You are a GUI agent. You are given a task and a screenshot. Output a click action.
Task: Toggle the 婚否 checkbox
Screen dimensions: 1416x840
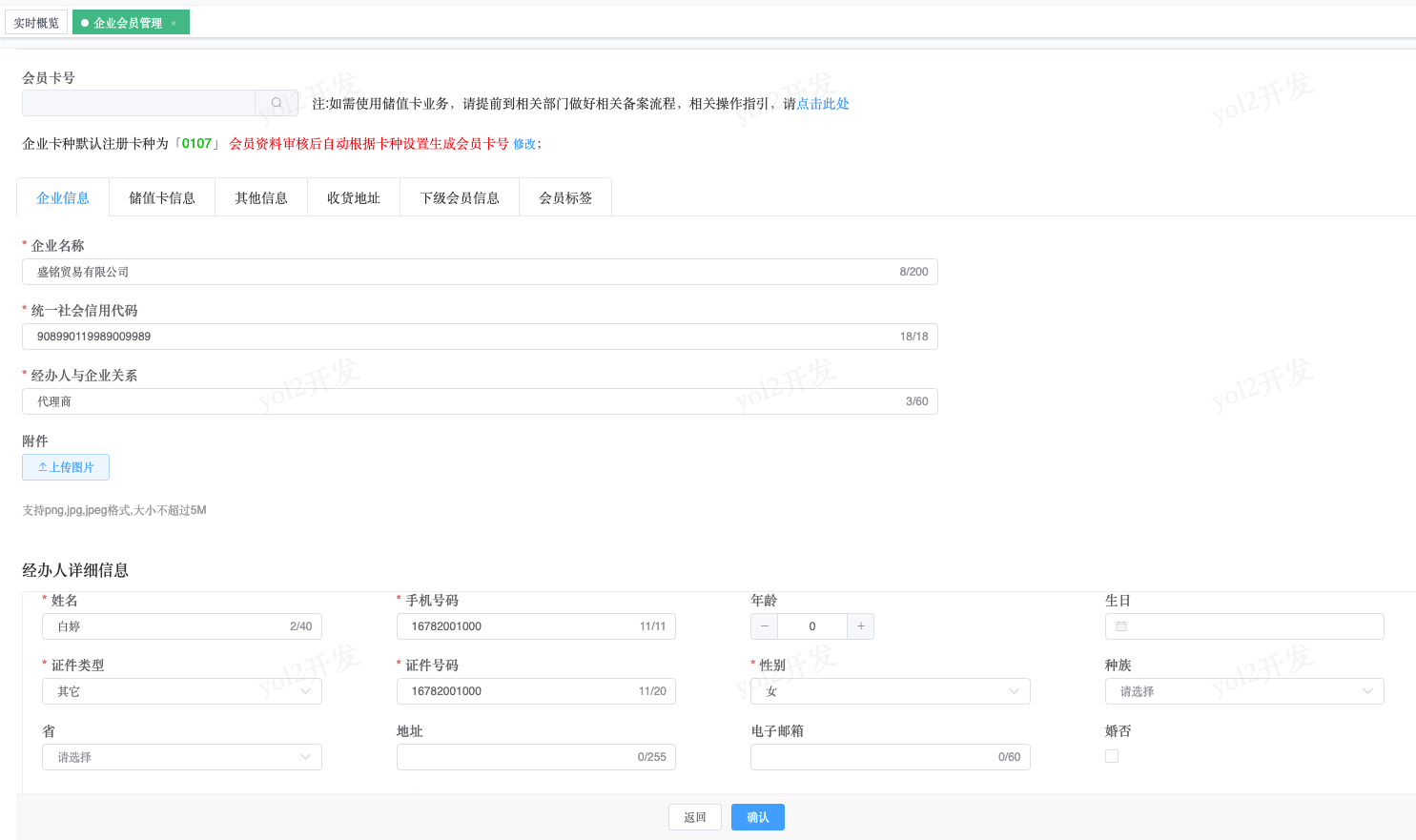click(1112, 756)
